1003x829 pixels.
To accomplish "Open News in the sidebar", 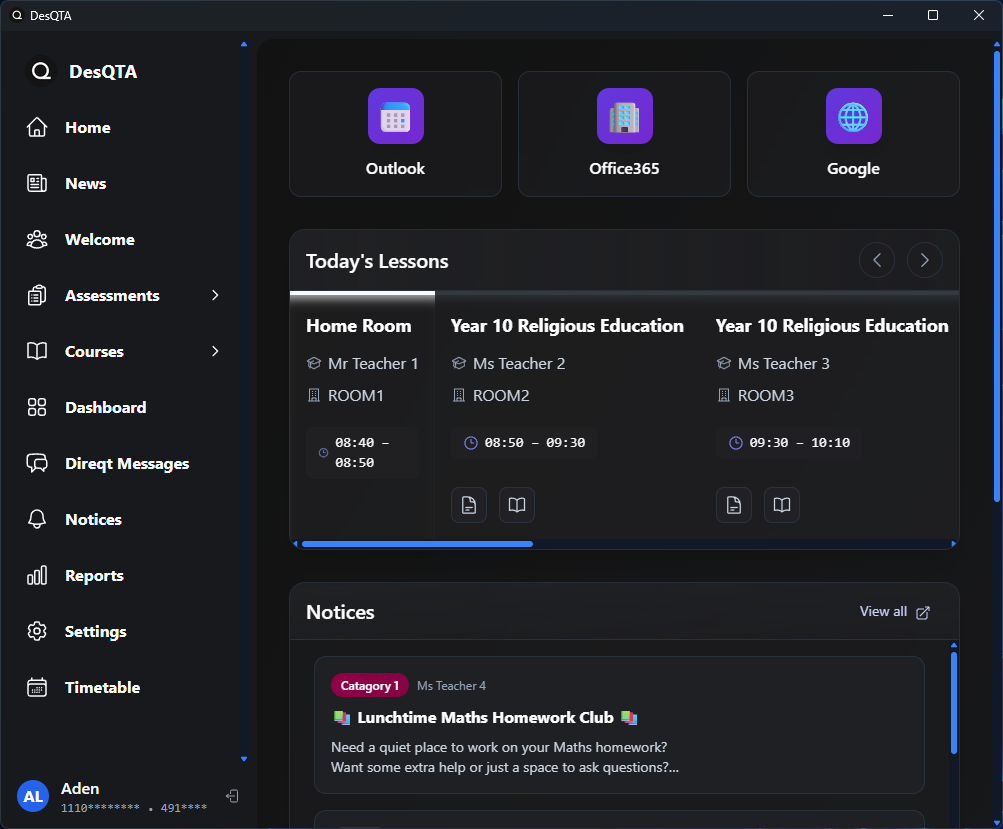I will coord(122,184).
